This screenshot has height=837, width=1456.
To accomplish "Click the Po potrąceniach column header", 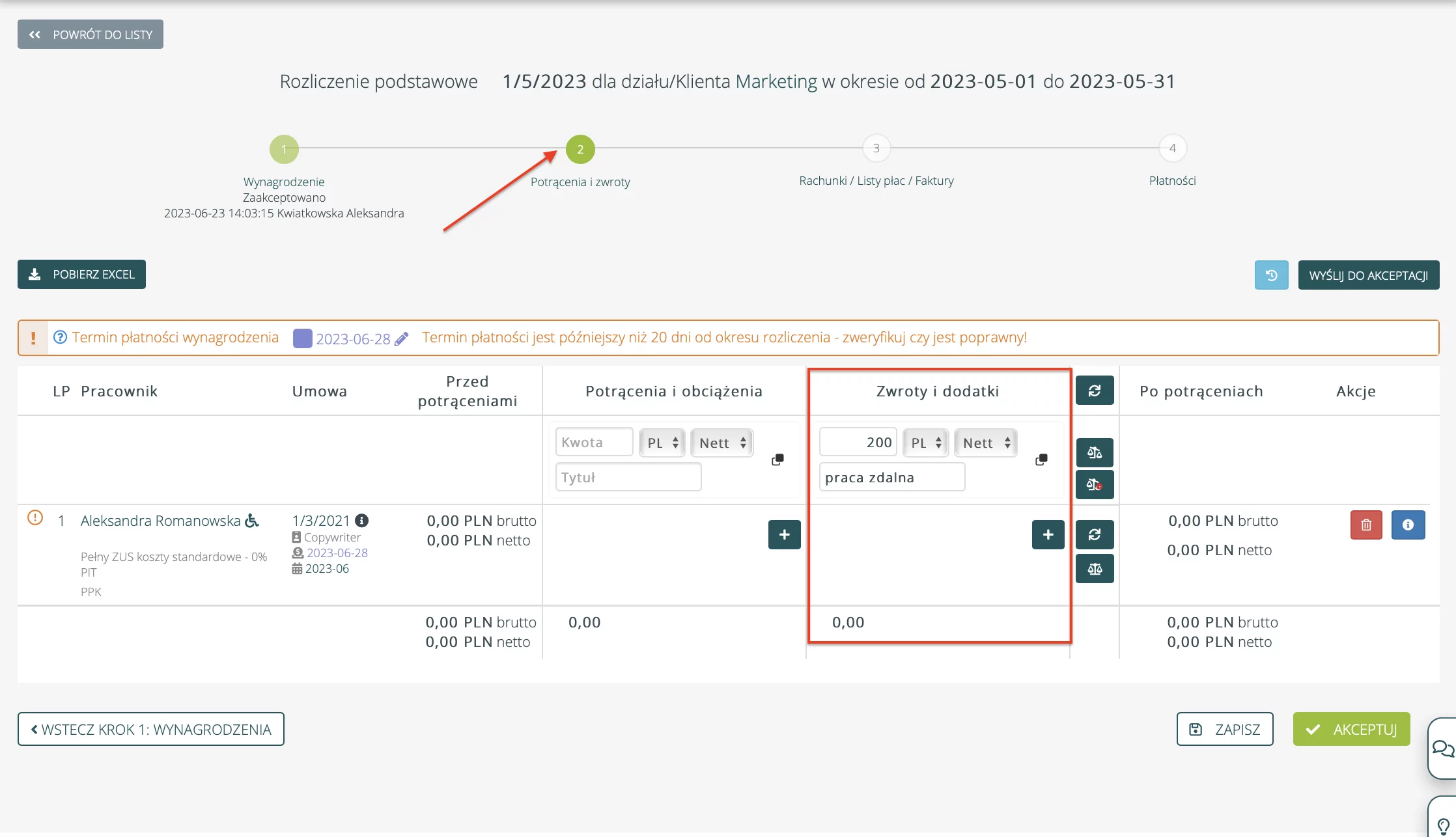I will click(x=1201, y=391).
